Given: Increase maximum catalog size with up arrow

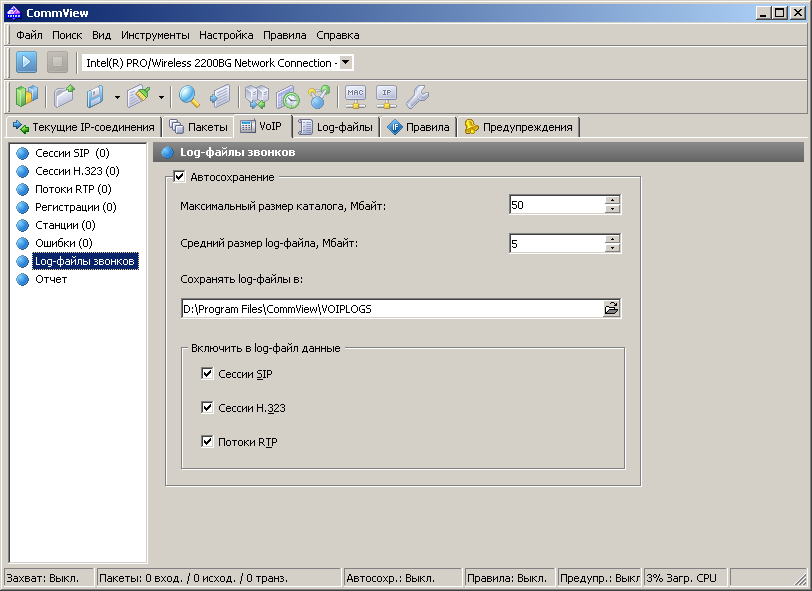Looking at the screenshot, I should pyautogui.click(x=612, y=200).
